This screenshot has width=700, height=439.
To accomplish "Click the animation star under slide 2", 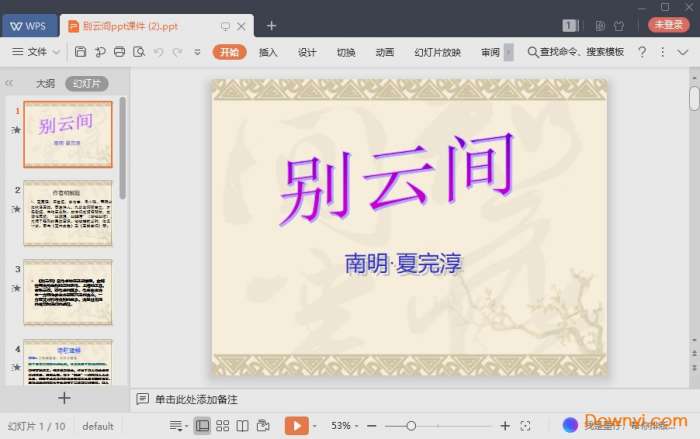I will pos(16,209).
